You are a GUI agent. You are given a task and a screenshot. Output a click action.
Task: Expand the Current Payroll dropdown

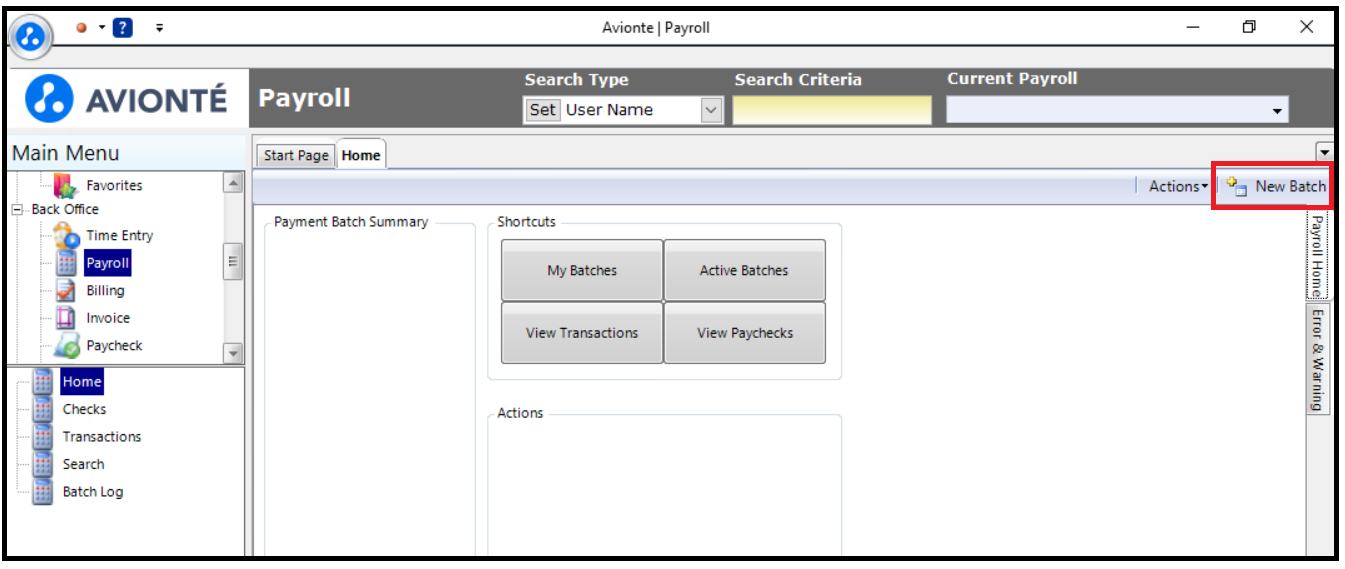[1277, 111]
